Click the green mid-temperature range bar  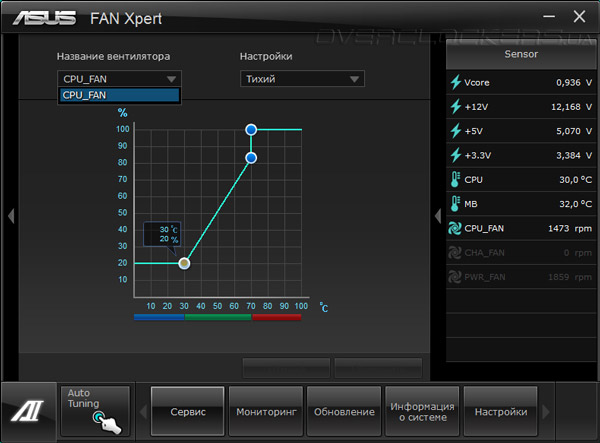[x=218, y=317]
